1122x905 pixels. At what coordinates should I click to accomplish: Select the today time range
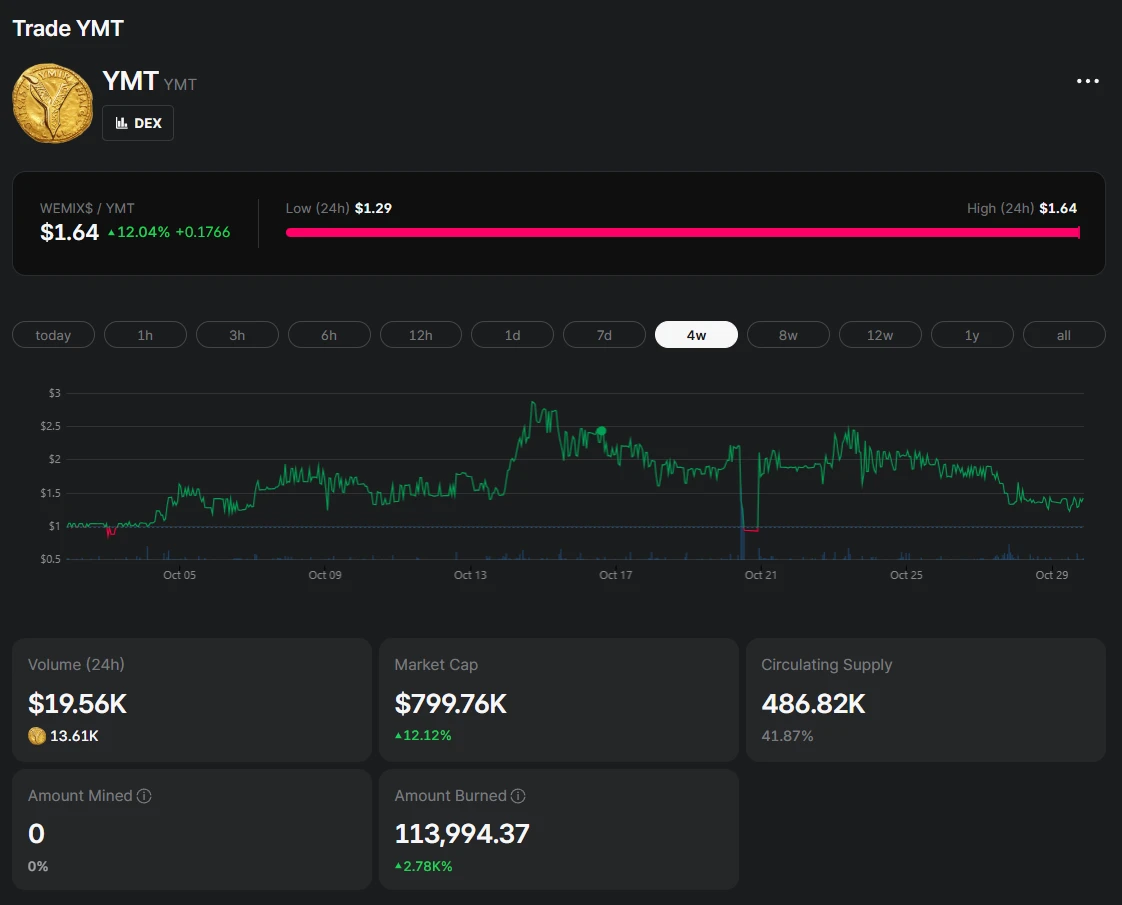coord(53,335)
